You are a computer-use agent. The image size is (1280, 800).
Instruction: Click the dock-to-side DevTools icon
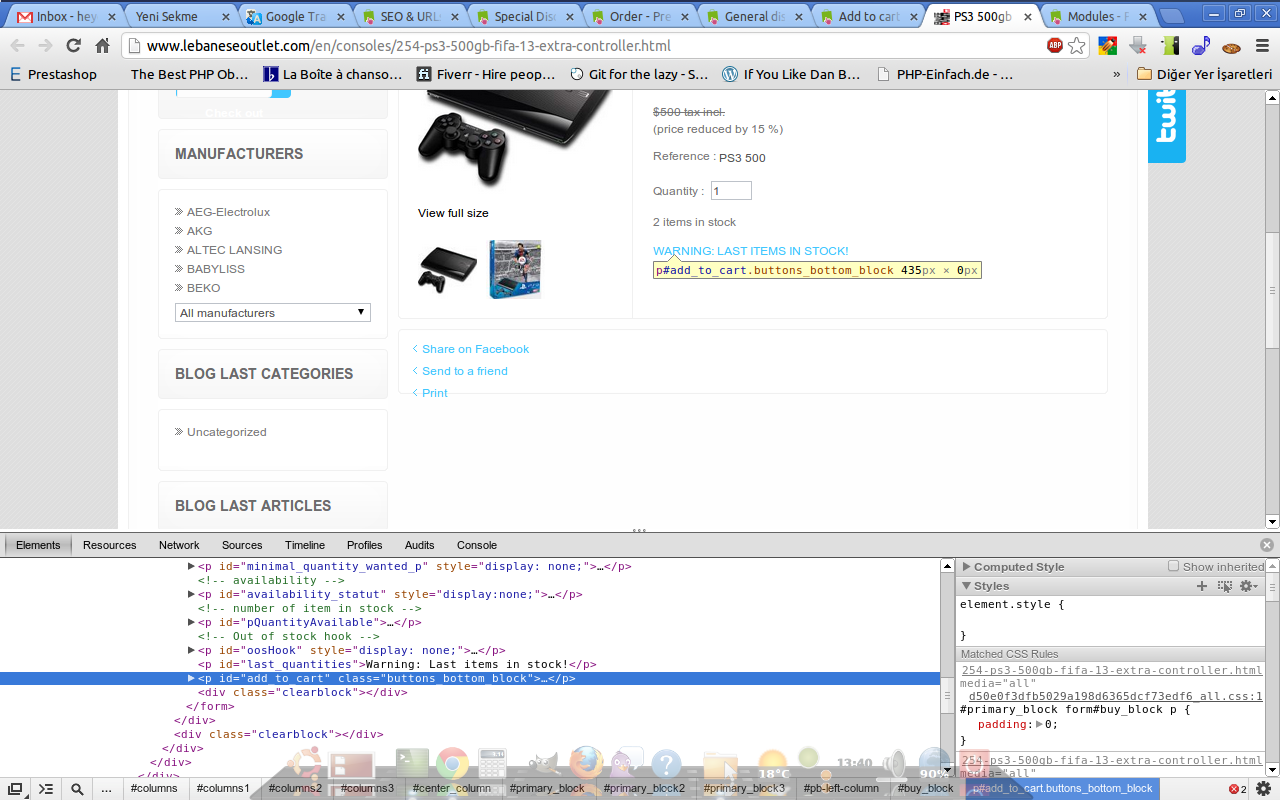15,789
